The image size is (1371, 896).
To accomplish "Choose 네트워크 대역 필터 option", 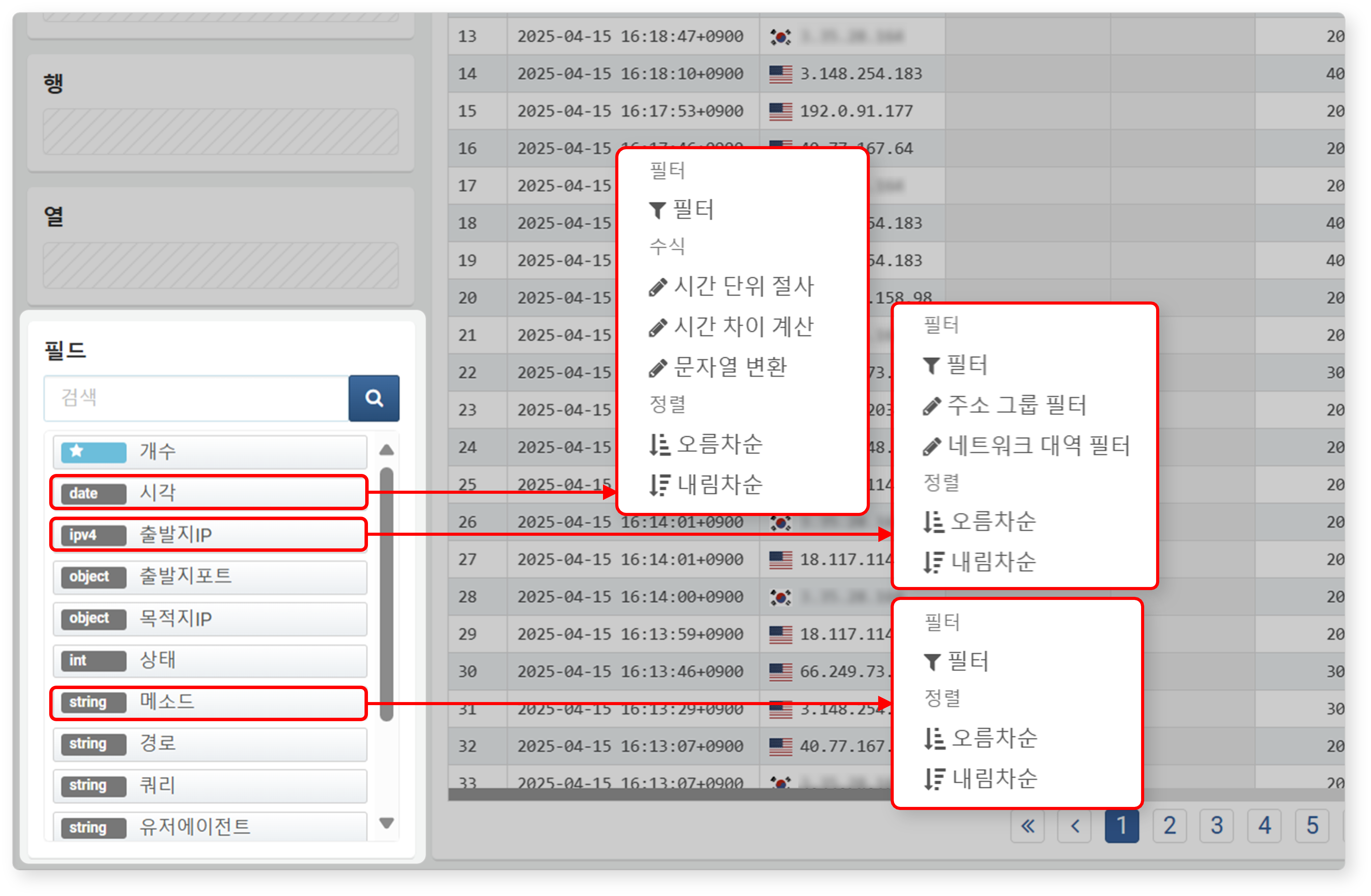I will pyautogui.click(x=1027, y=446).
